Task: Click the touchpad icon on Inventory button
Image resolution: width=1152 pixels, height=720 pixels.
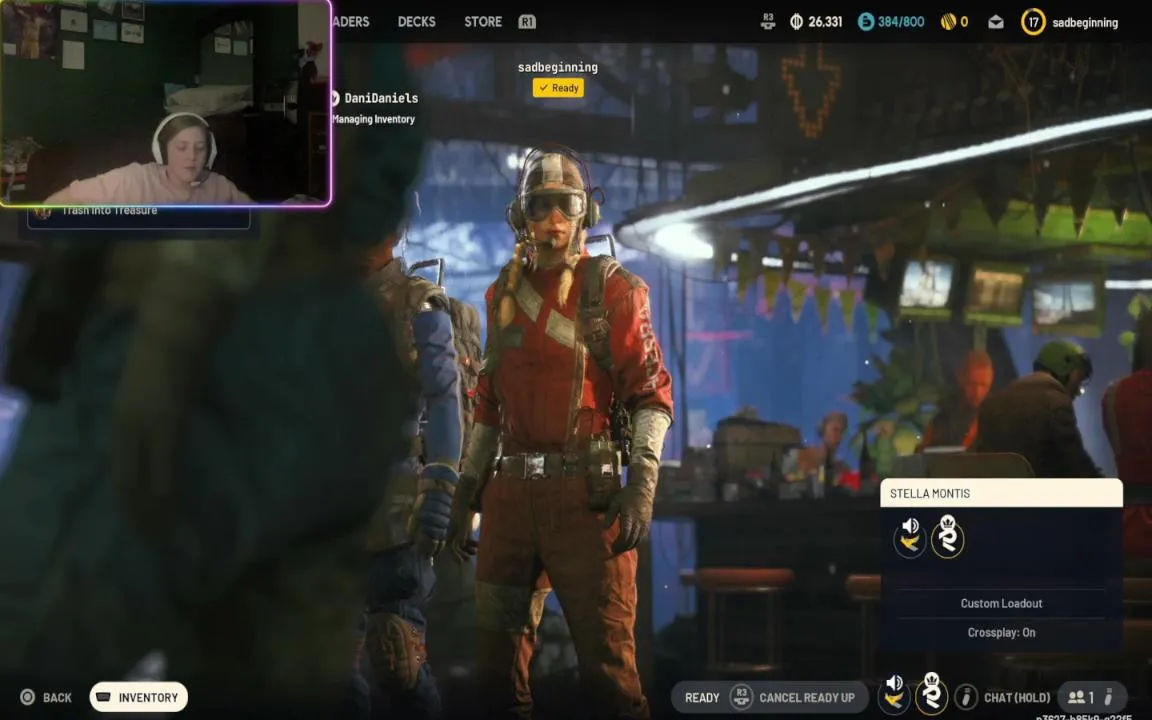Action: point(104,697)
